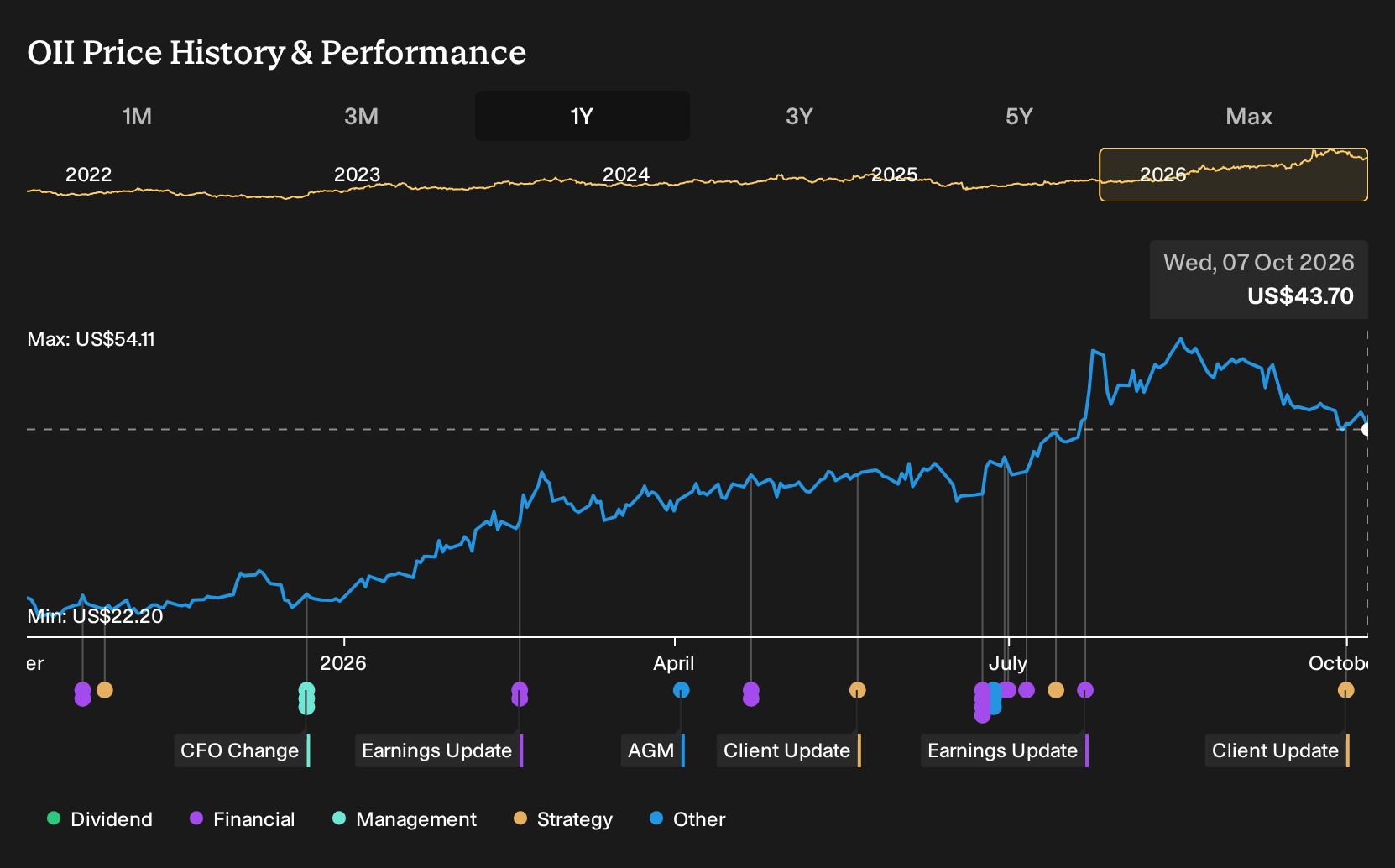Click the April axis label

pos(674,663)
